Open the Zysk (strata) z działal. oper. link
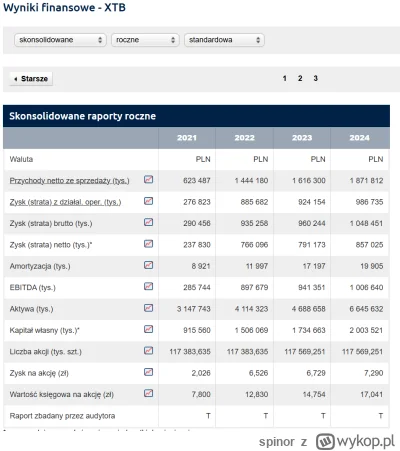The width and height of the screenshot is (400, 451). 65,202
